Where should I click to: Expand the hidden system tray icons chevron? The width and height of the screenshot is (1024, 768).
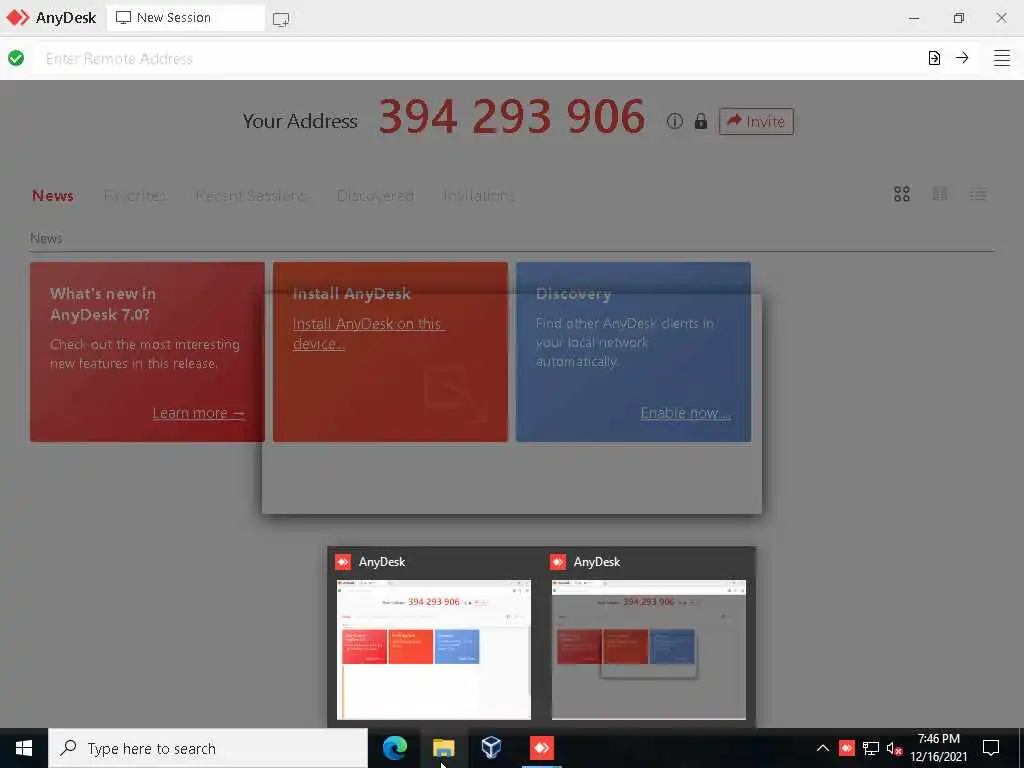coord(823,748)
